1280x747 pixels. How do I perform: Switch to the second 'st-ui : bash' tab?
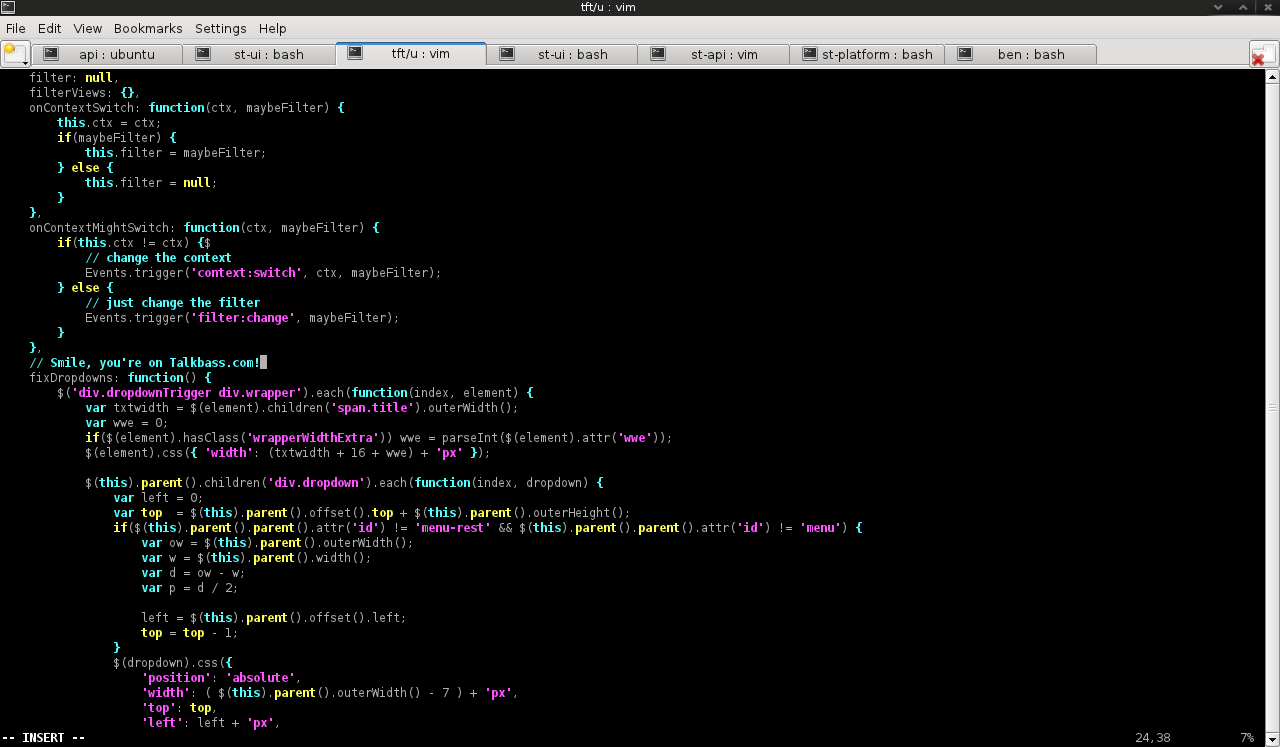tap(563, 54)
